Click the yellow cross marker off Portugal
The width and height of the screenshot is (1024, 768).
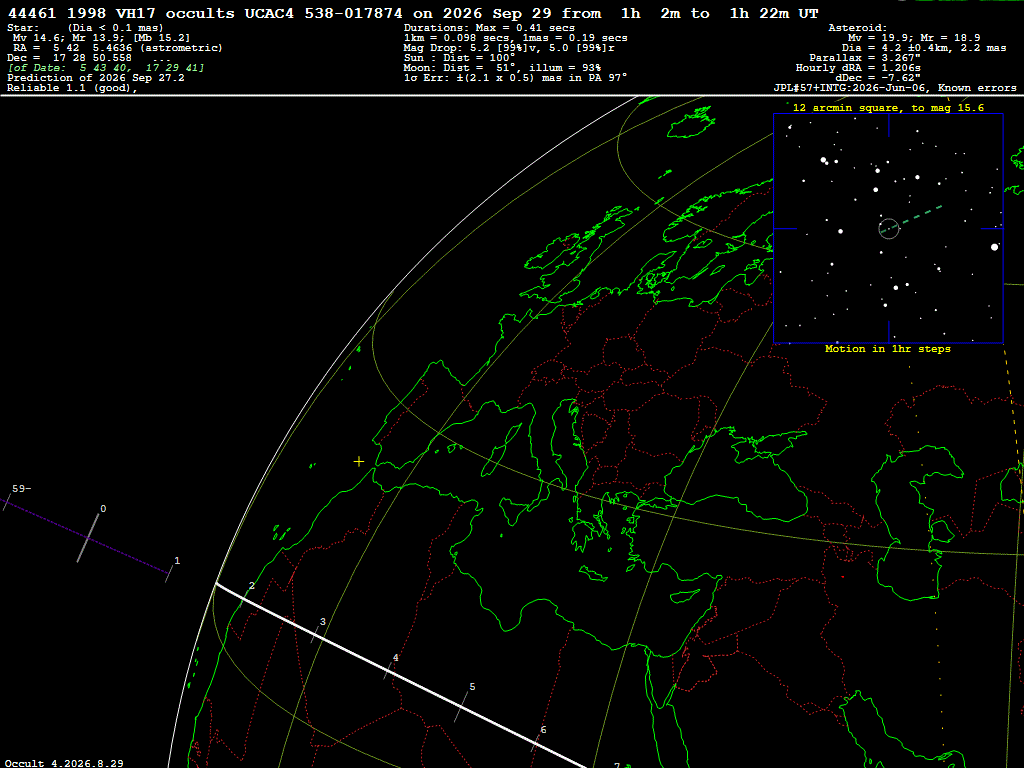tap(359, 462)
